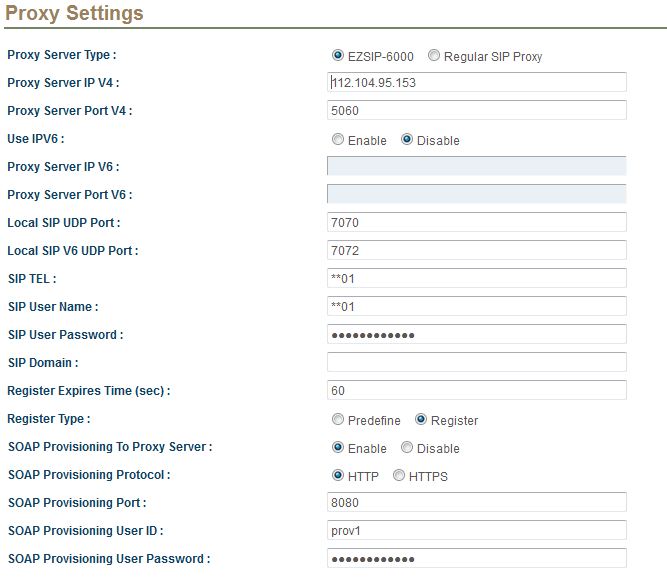Click the Proxy Server IP V4 field
The width and height of the screenshot is (667, 581).
pos(476,82)
